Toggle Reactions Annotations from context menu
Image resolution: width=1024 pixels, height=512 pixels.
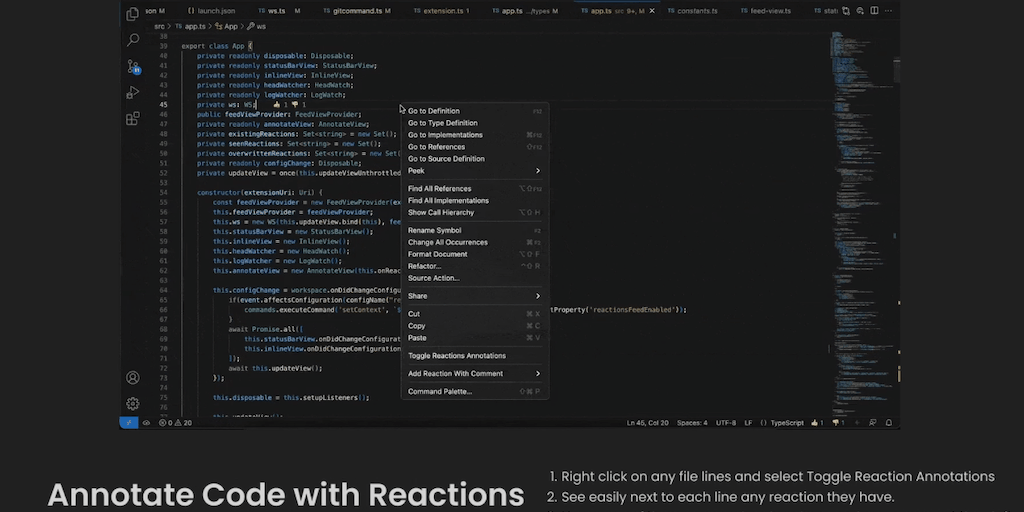point(457,356)
